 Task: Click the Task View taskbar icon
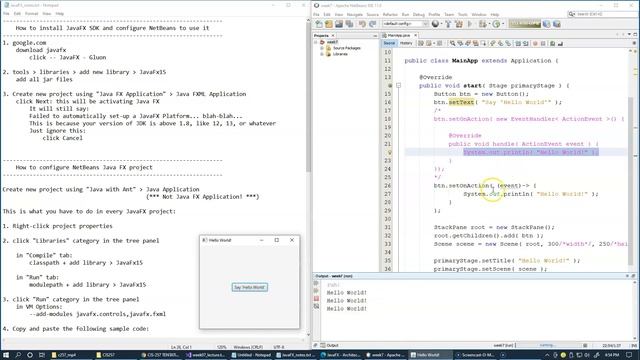pos(42,355)
